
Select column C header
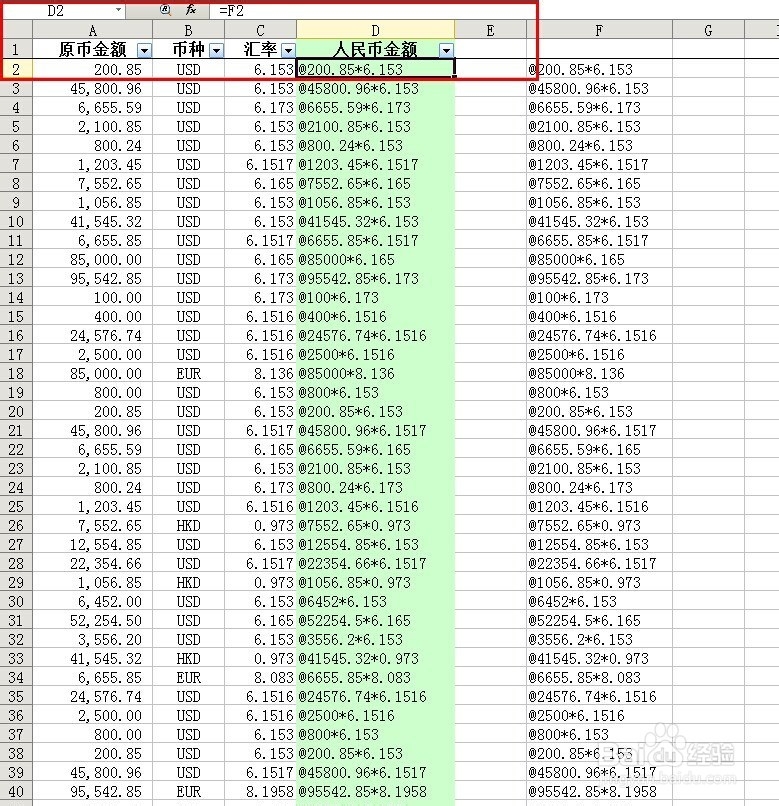click(x=260, y=30)
